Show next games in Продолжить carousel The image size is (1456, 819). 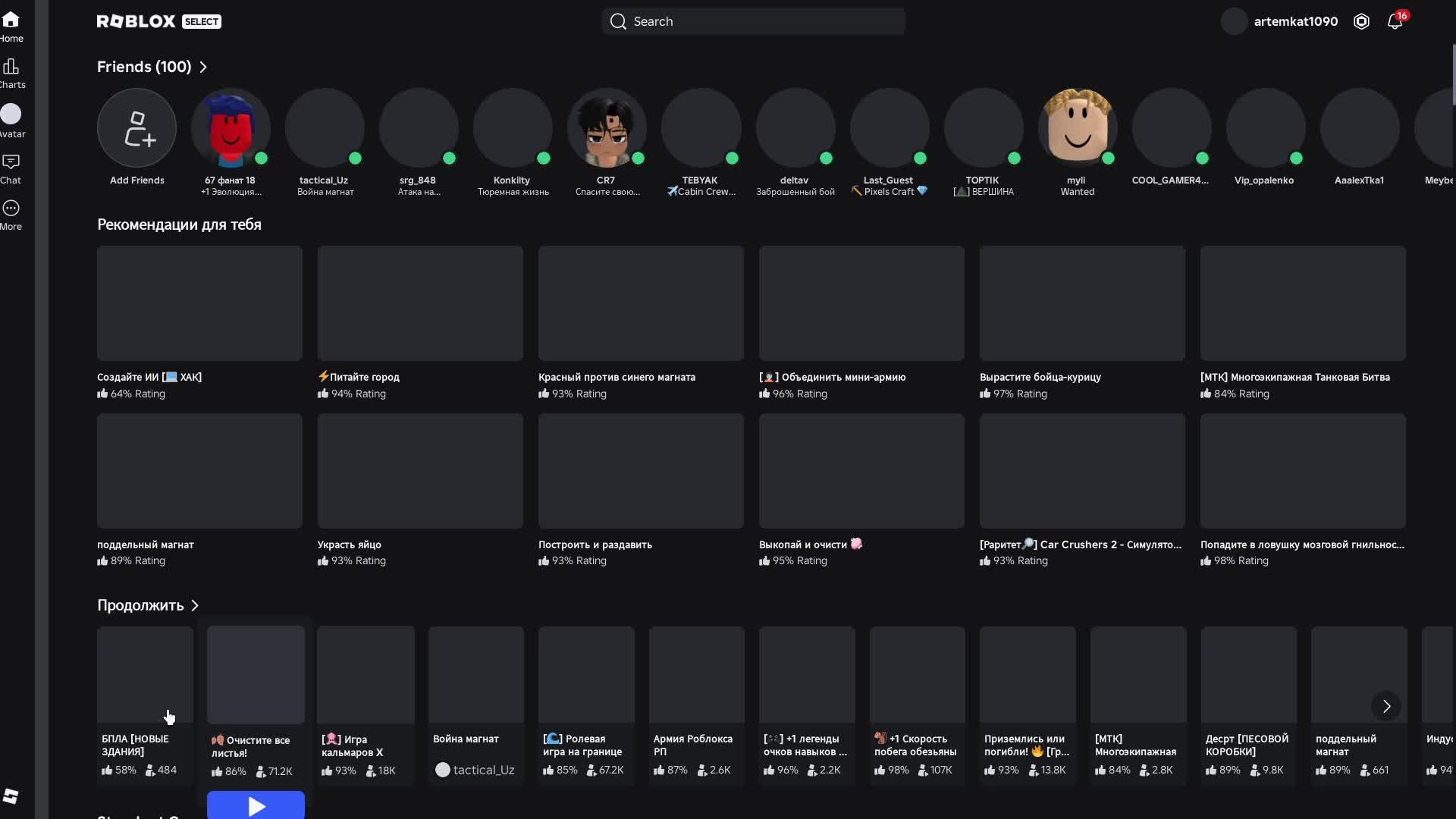[x=1386, y=706]
